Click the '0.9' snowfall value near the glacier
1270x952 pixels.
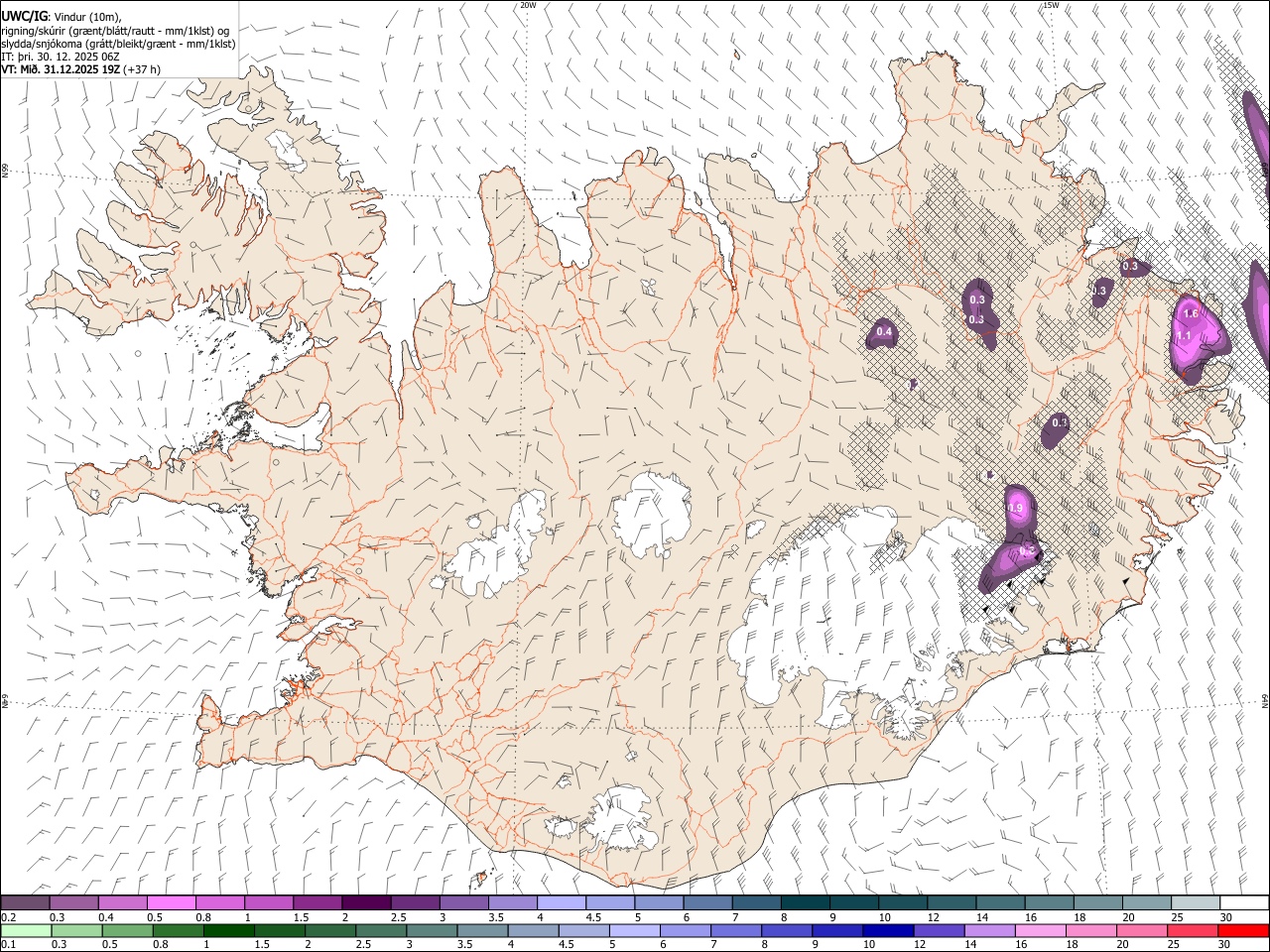[1015, 509]
